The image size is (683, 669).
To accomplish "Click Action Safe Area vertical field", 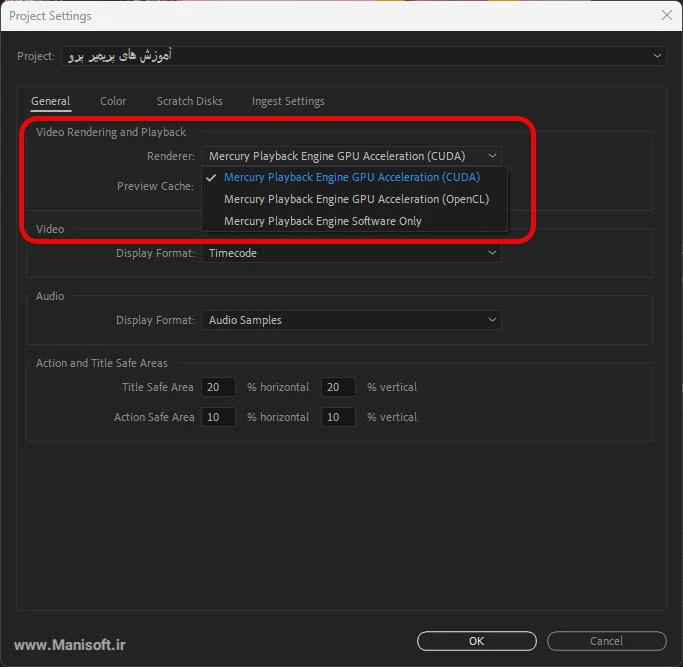I will [x=338, y=418].
